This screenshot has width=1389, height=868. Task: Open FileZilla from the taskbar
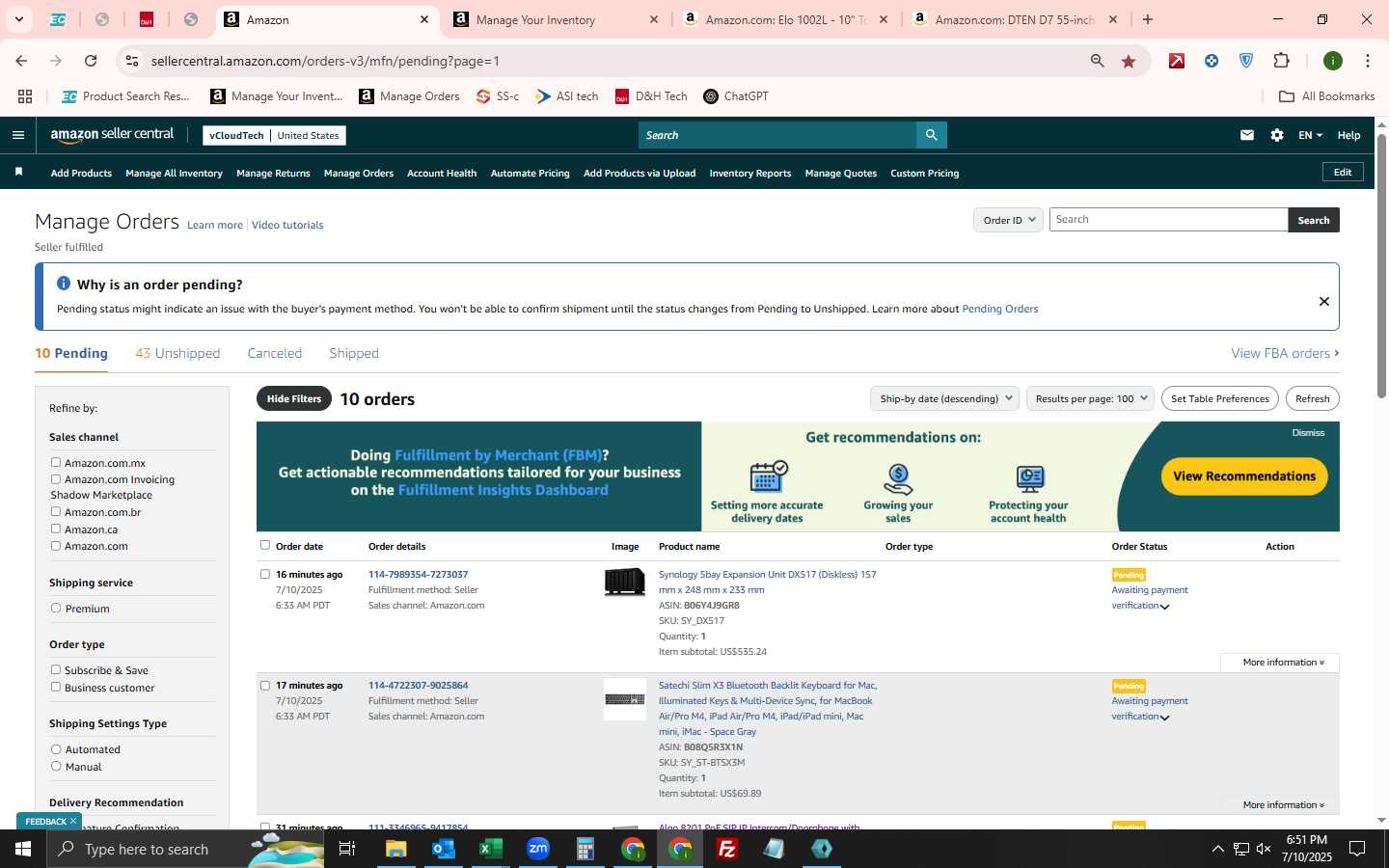point(727,849)
